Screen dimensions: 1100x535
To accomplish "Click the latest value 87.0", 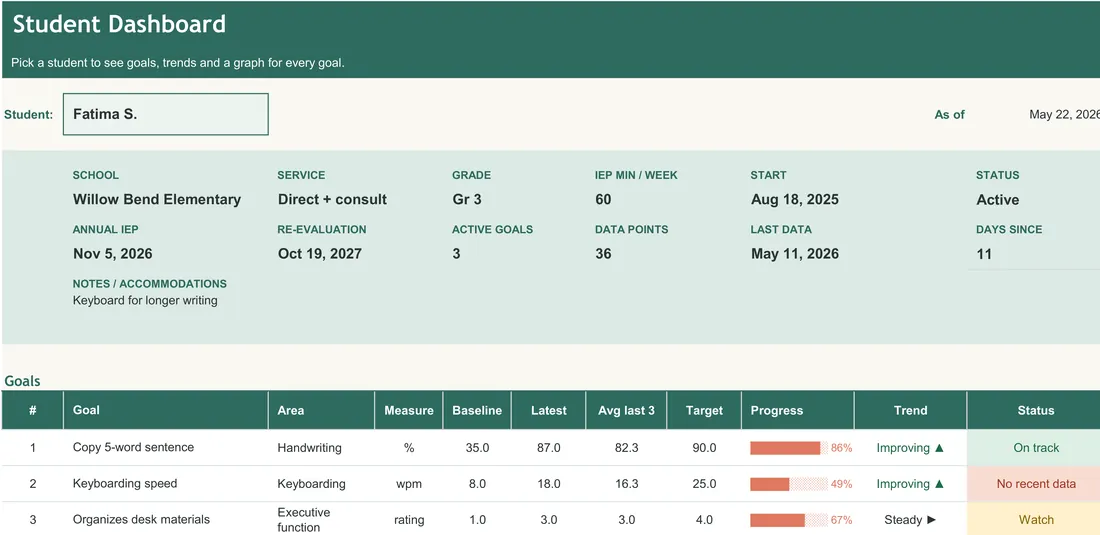I will 549,447.
